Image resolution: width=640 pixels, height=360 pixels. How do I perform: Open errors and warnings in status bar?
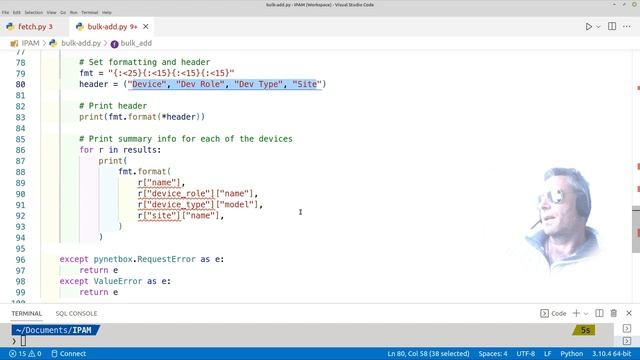coord(25,354)
